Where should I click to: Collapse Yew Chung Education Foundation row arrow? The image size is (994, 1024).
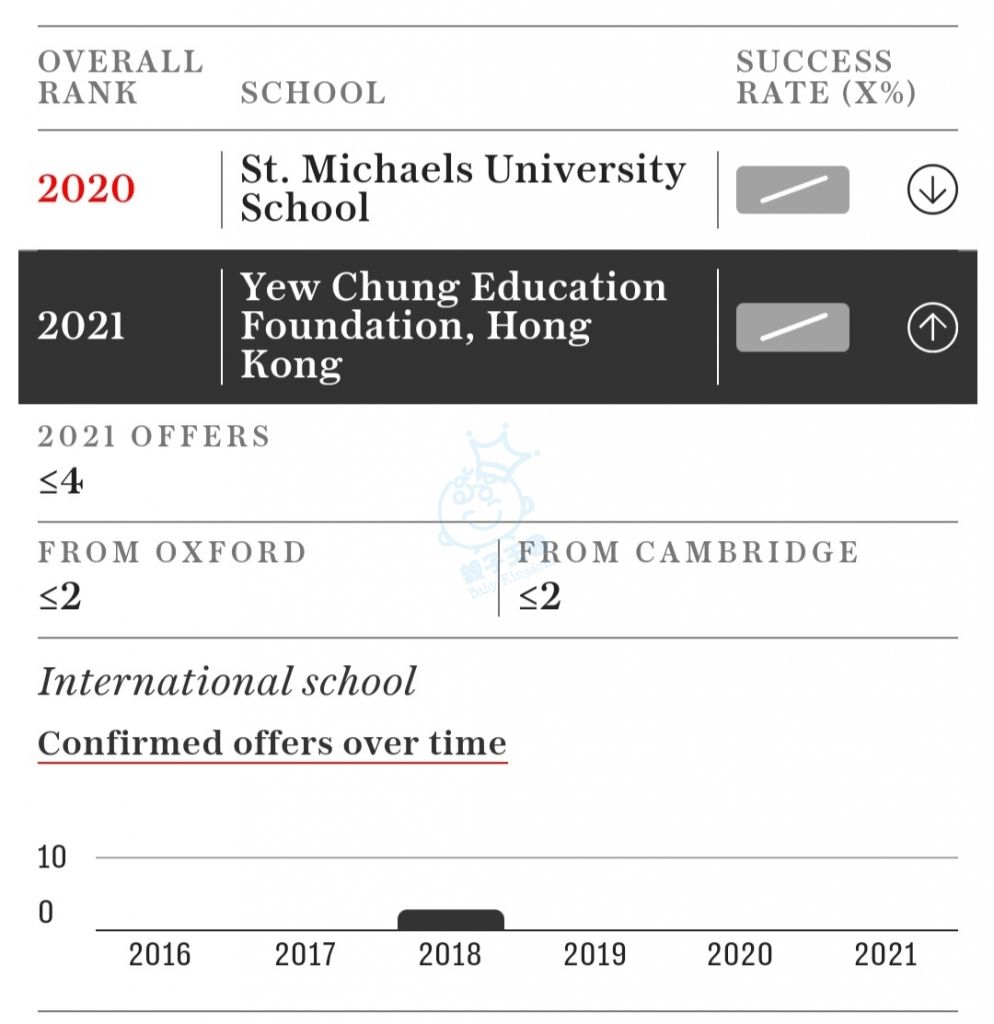click(x=932, y=327)
